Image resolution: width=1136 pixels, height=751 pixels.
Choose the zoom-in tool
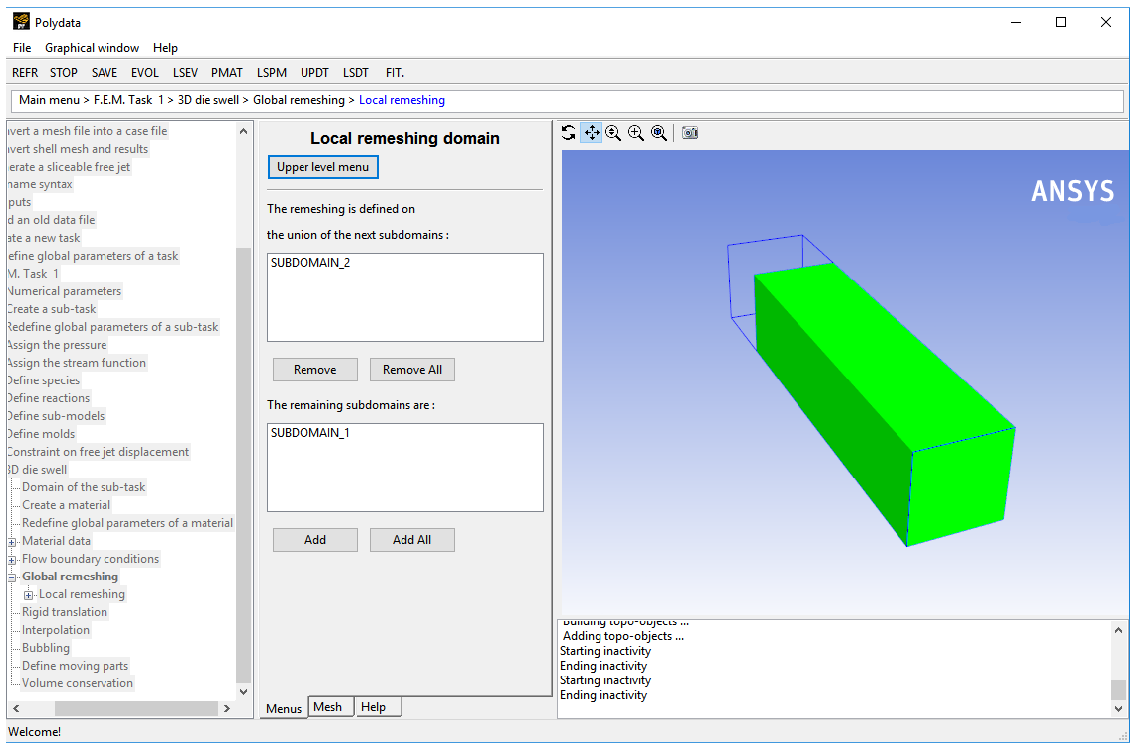(636, 132)
